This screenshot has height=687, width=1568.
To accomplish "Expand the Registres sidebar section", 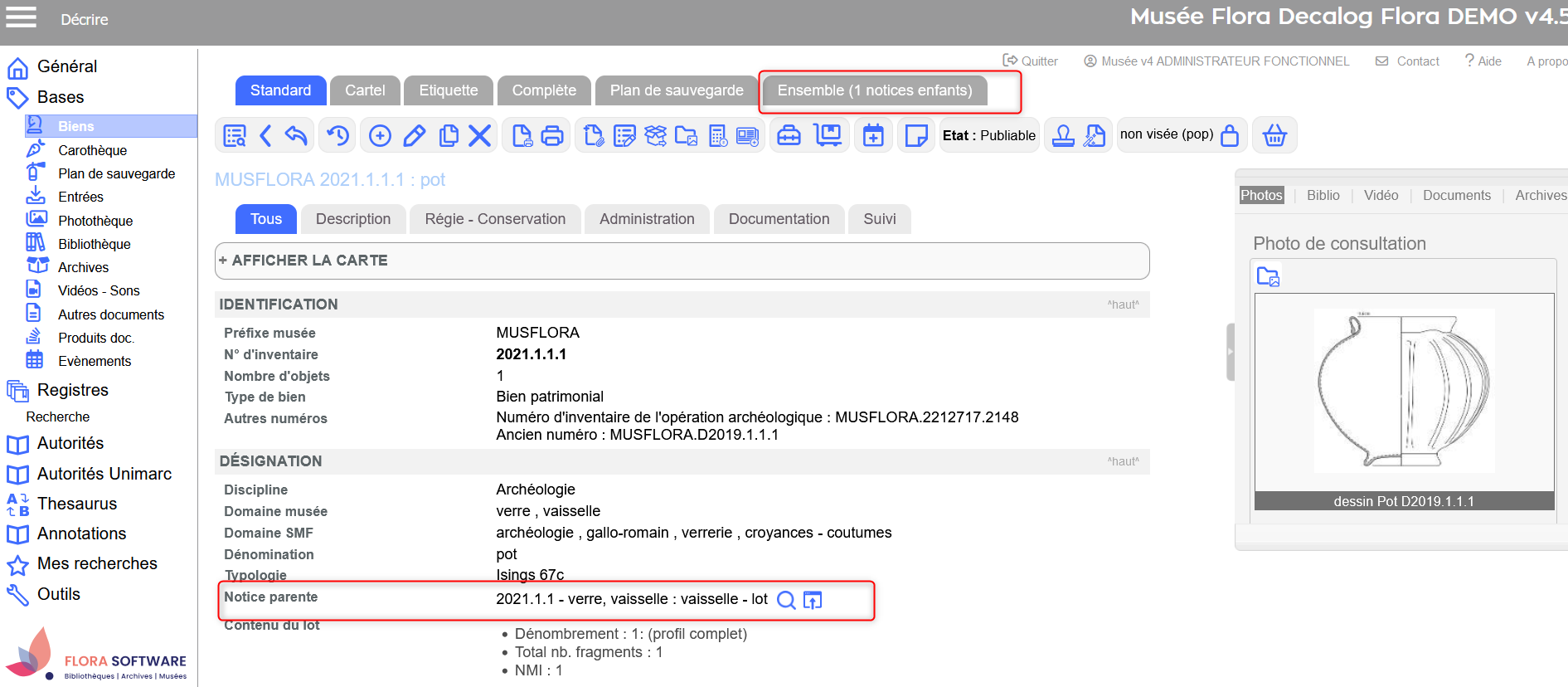I will tap(72, 390).
